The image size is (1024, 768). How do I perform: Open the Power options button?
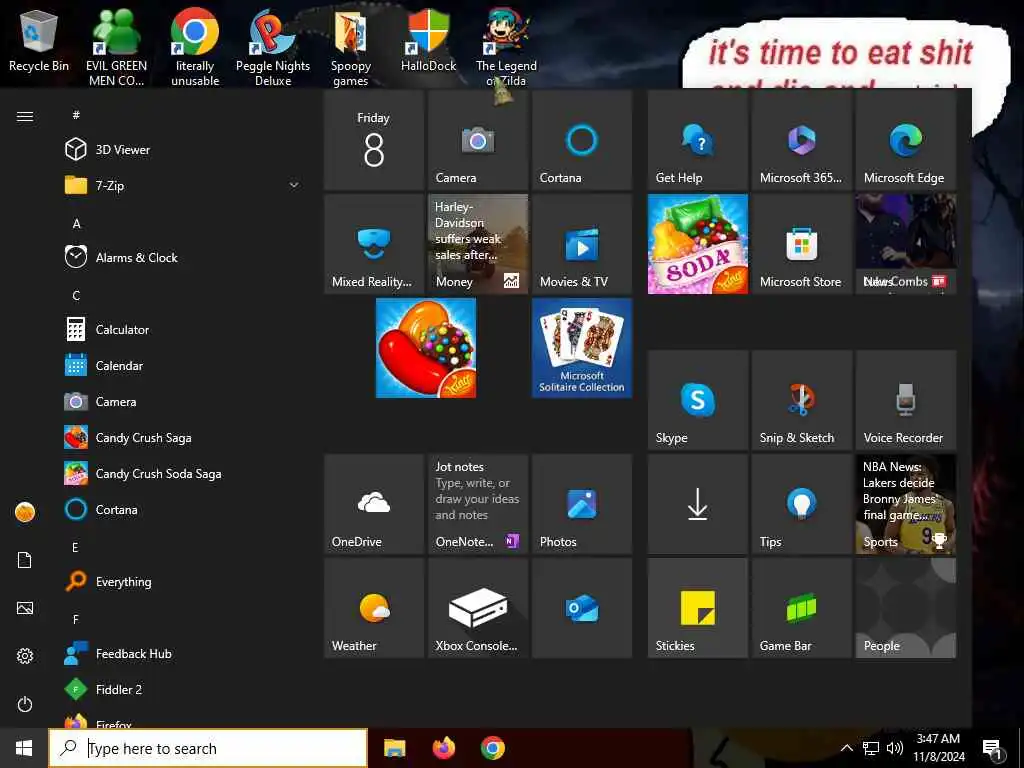[25, 704]
